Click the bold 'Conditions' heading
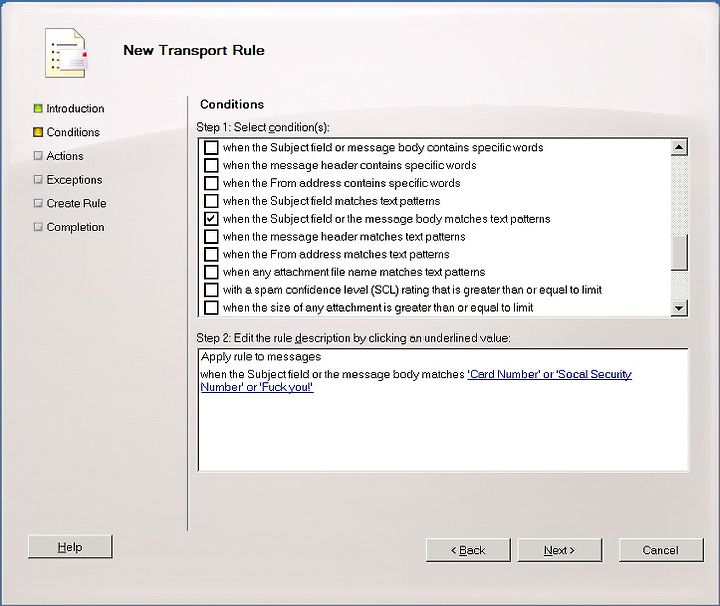The image size is (720, 606). click(x=232, y=104)
